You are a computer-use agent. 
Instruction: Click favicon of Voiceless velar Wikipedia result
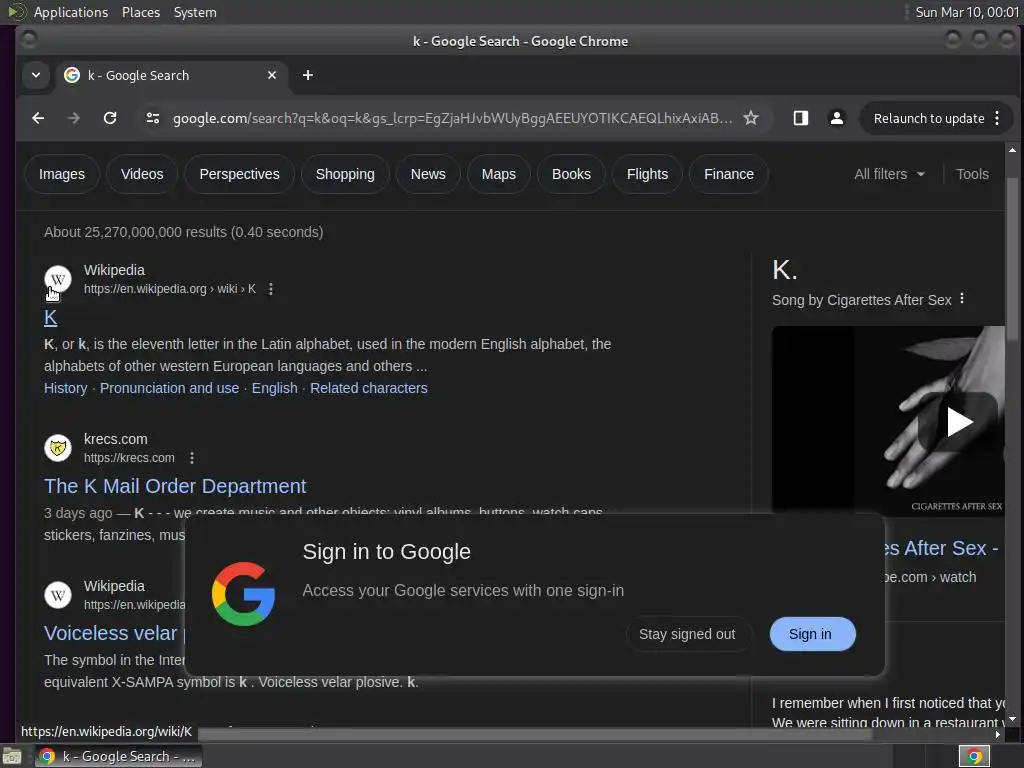tap(57, 595)
